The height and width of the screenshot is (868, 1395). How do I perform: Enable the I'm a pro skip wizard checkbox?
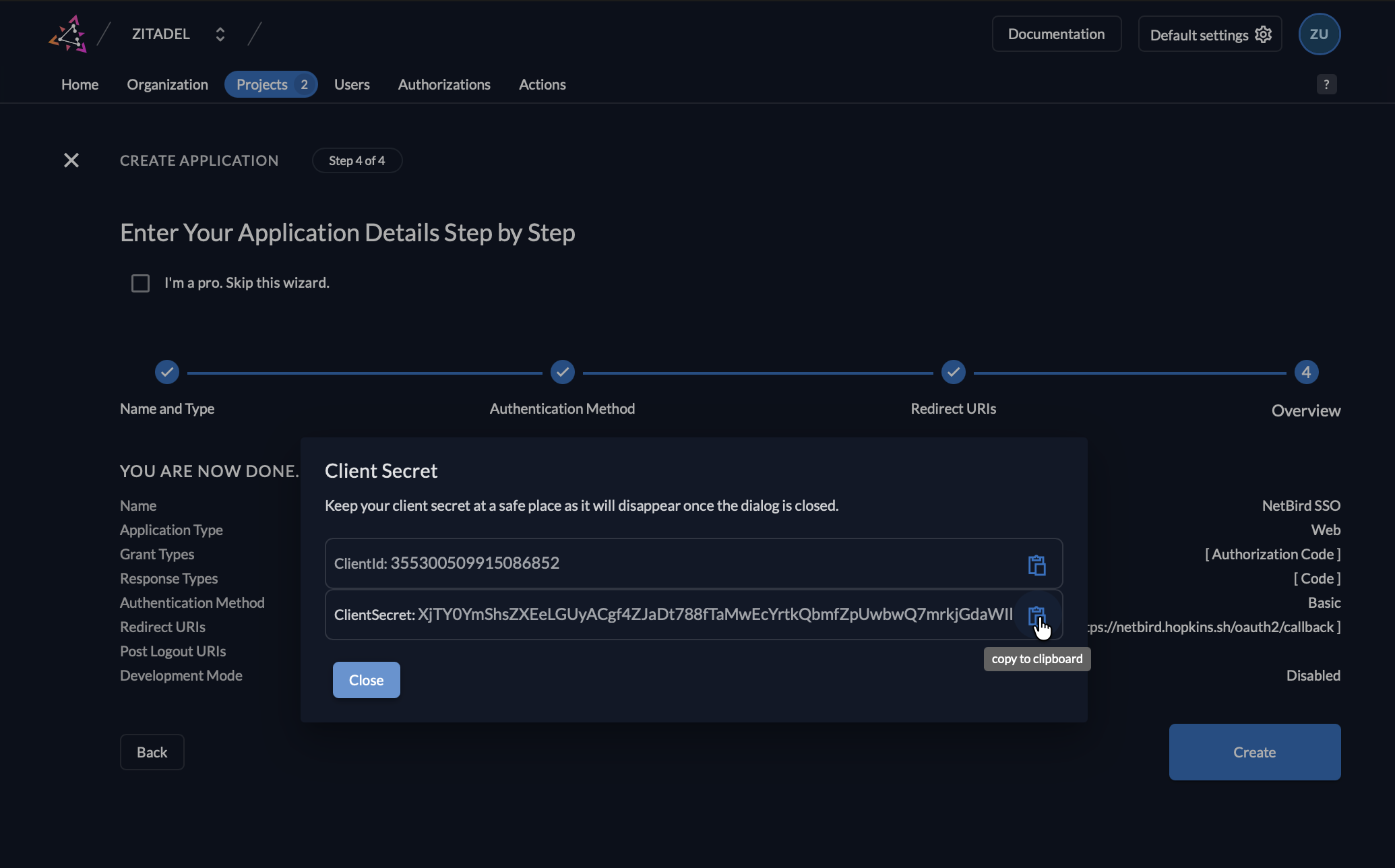[140, 282]
